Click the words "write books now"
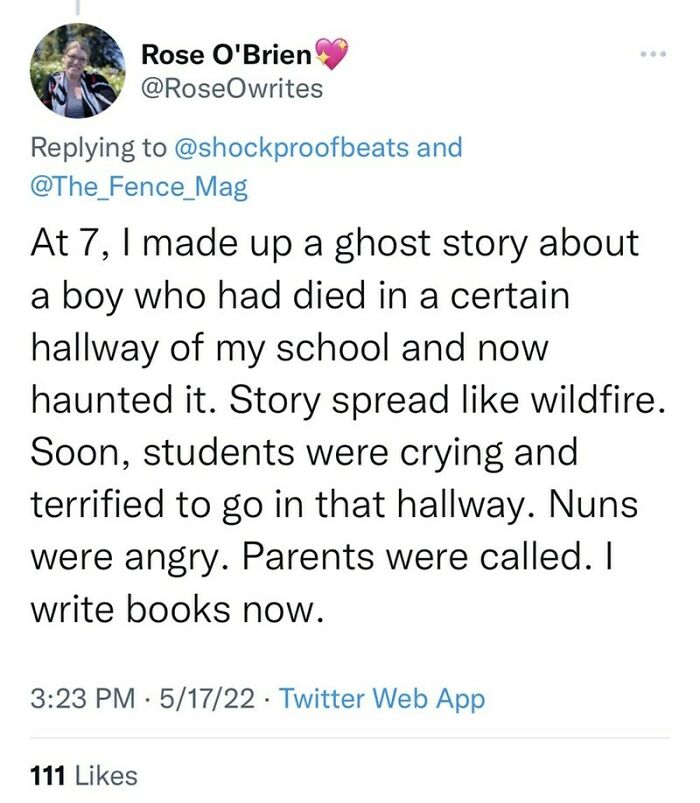Viewport: 700px width, 803px height. coord(179,605)
